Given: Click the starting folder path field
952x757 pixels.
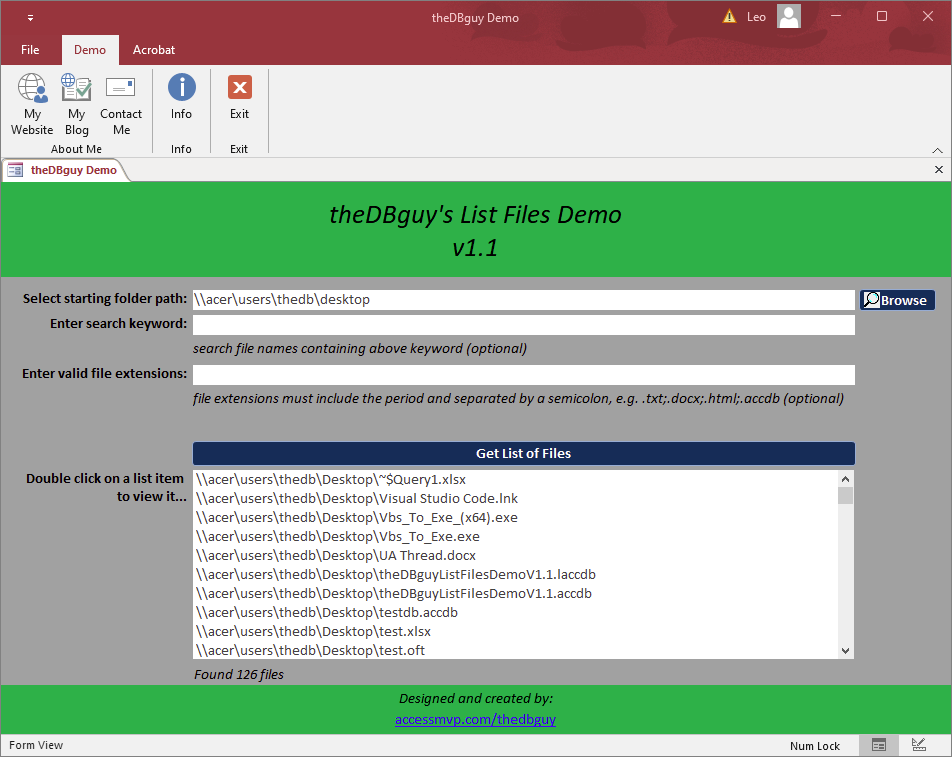Looking at the screenshot, I should pyautogui.click(x=523, y=299).
